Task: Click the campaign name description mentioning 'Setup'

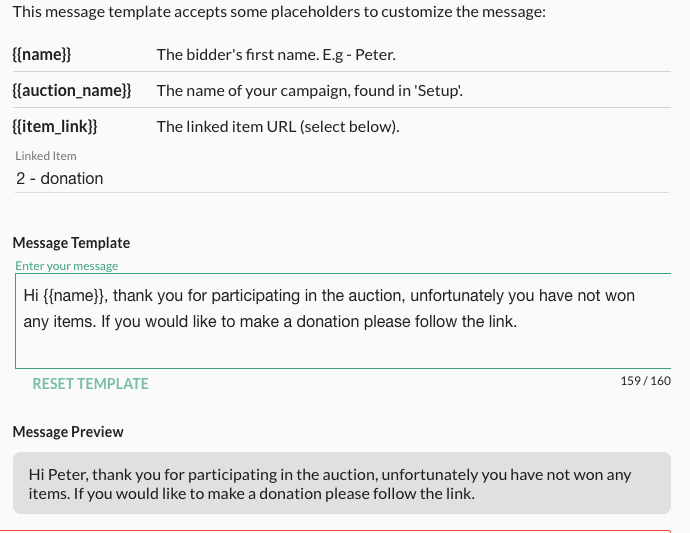Action: click(309, 91)
